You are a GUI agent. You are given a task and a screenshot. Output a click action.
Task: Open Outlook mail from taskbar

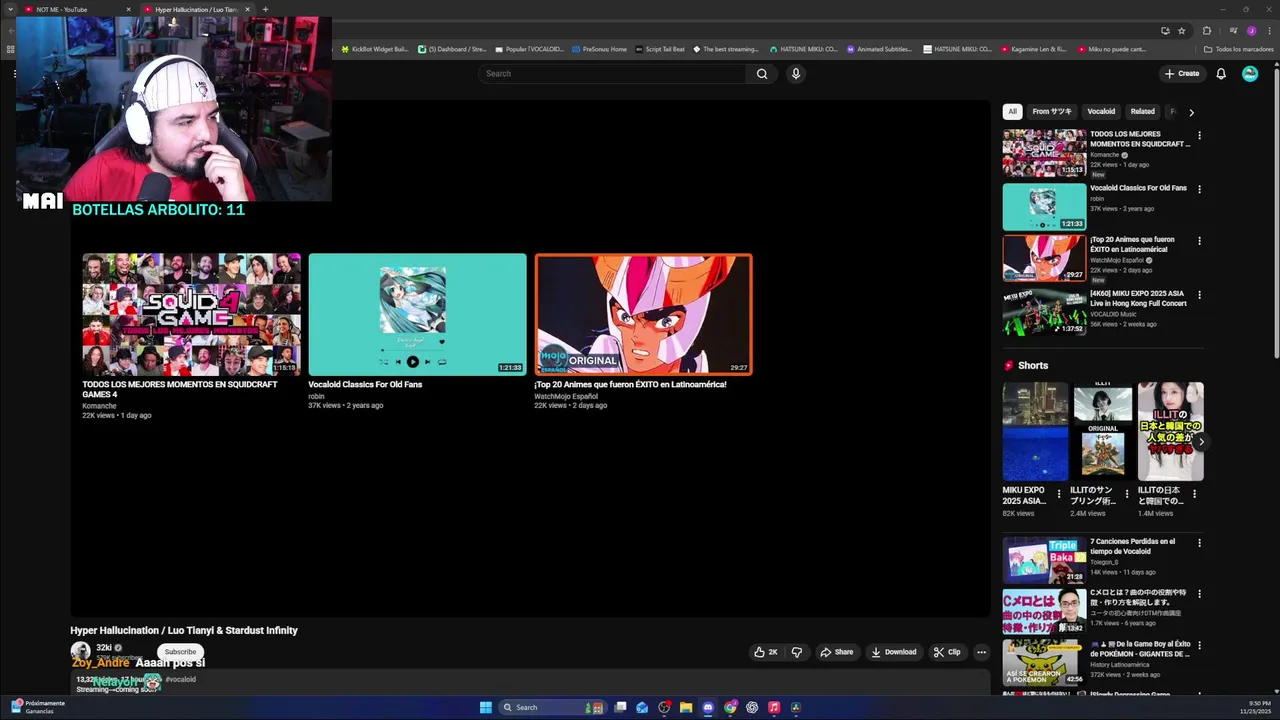click(642, 707)
